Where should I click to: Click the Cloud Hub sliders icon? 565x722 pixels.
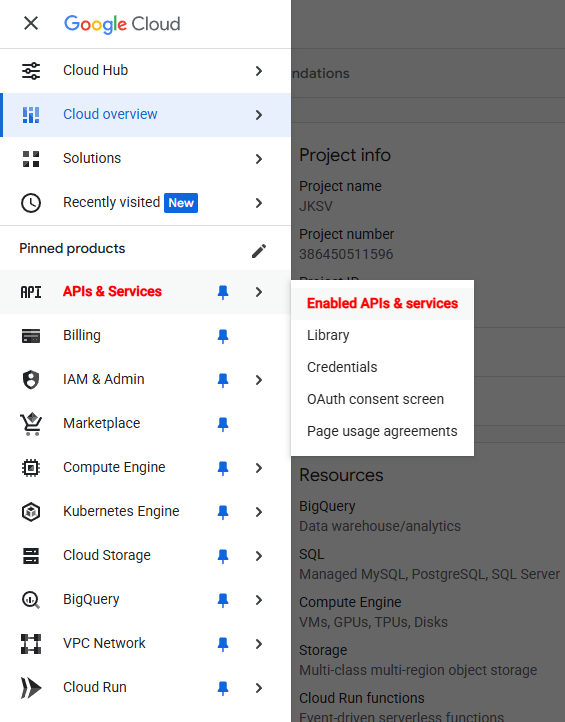(x=31, y=70)
